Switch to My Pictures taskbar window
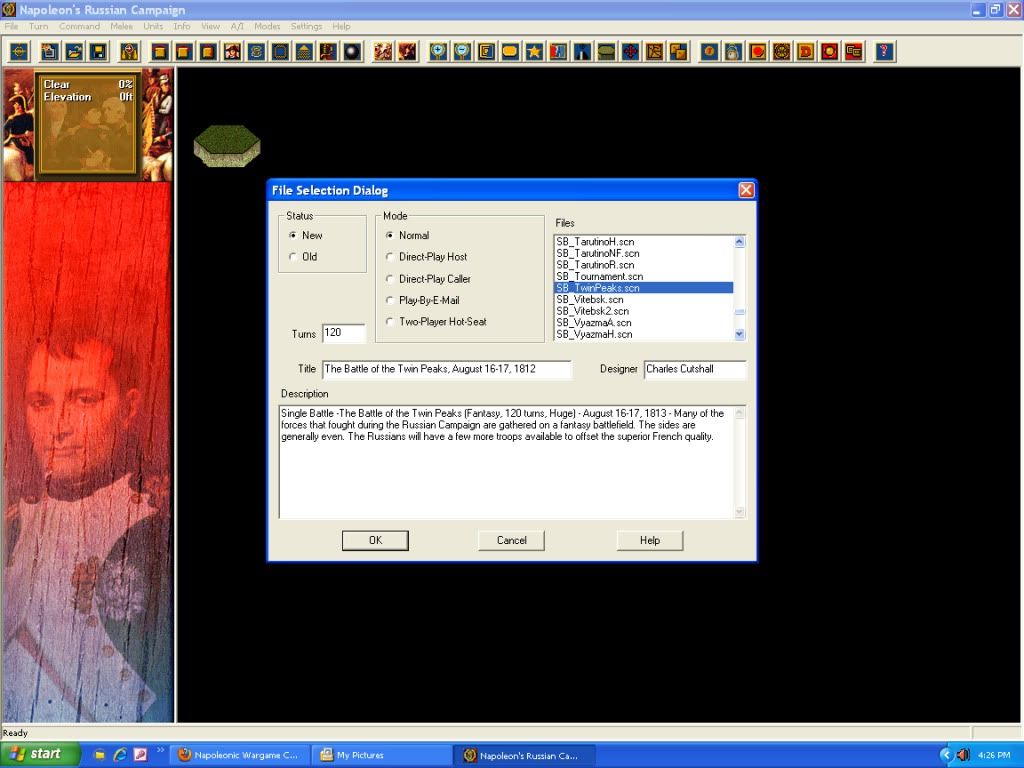 381,755
